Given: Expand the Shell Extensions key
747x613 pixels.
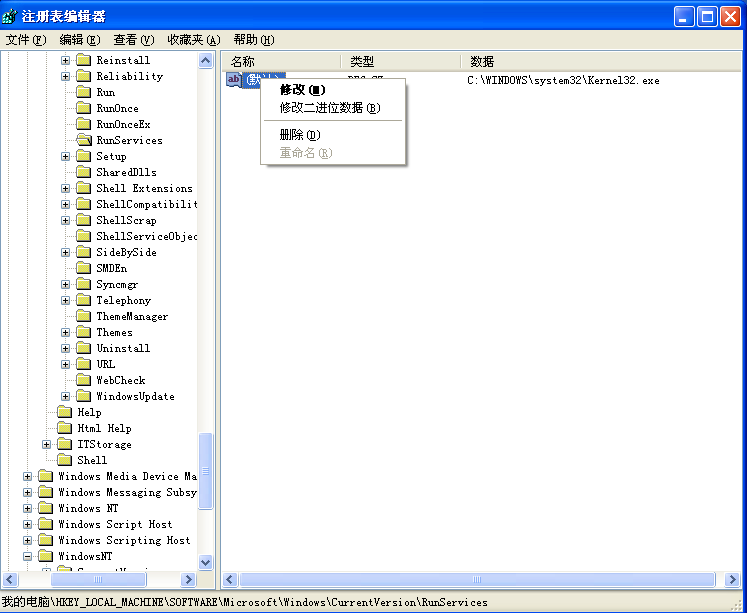Looking at the screenshot, I should click(x=65, y=188).
